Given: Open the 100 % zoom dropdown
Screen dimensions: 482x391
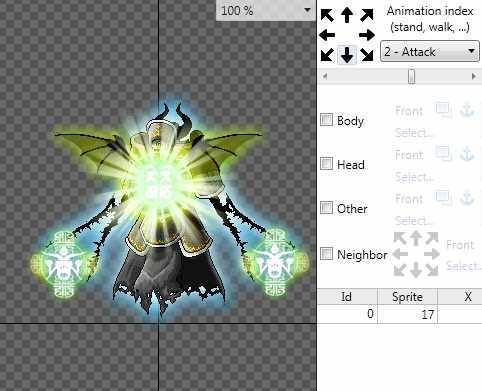Looking at the screenshot, I should coord(266,11).
